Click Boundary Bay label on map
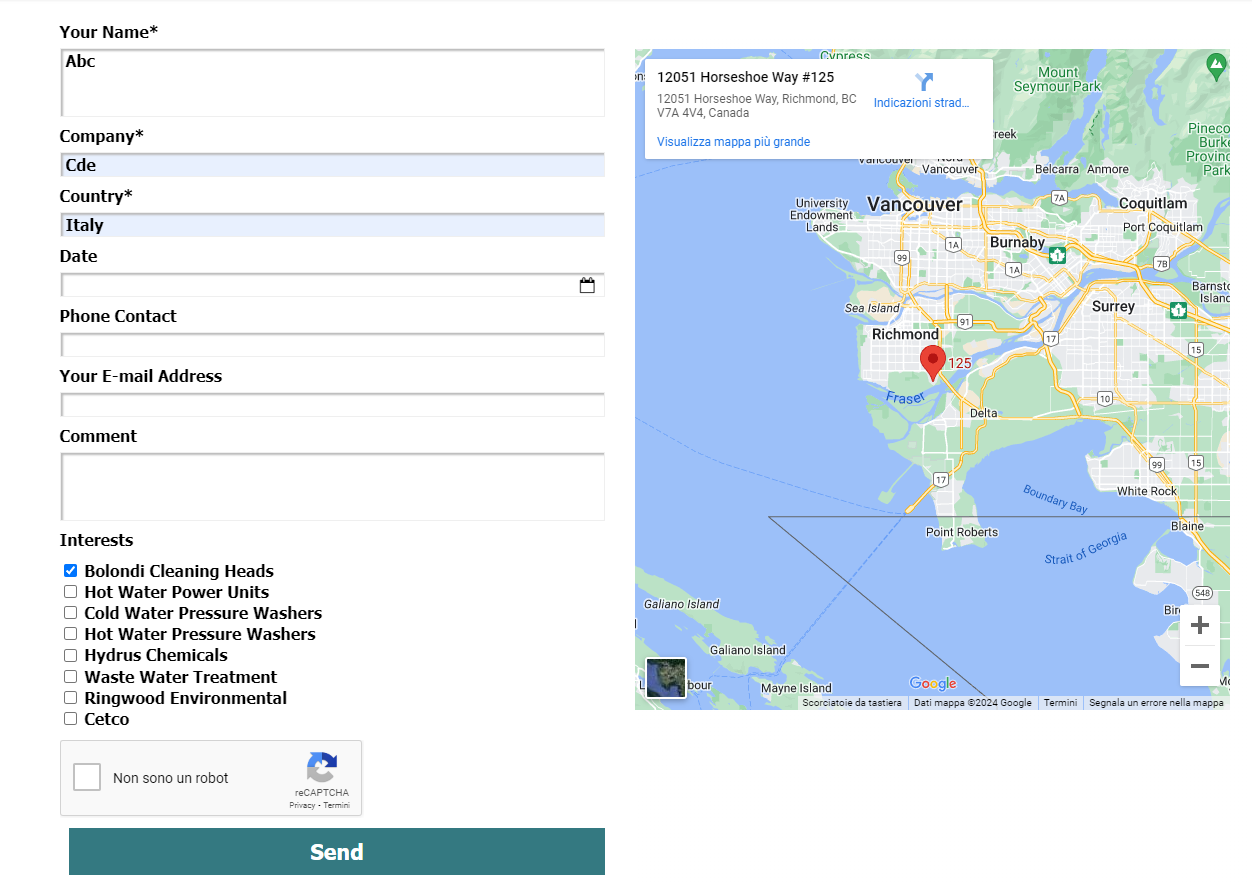Screen dimensions: 1252x884 tap(1055, 499)
